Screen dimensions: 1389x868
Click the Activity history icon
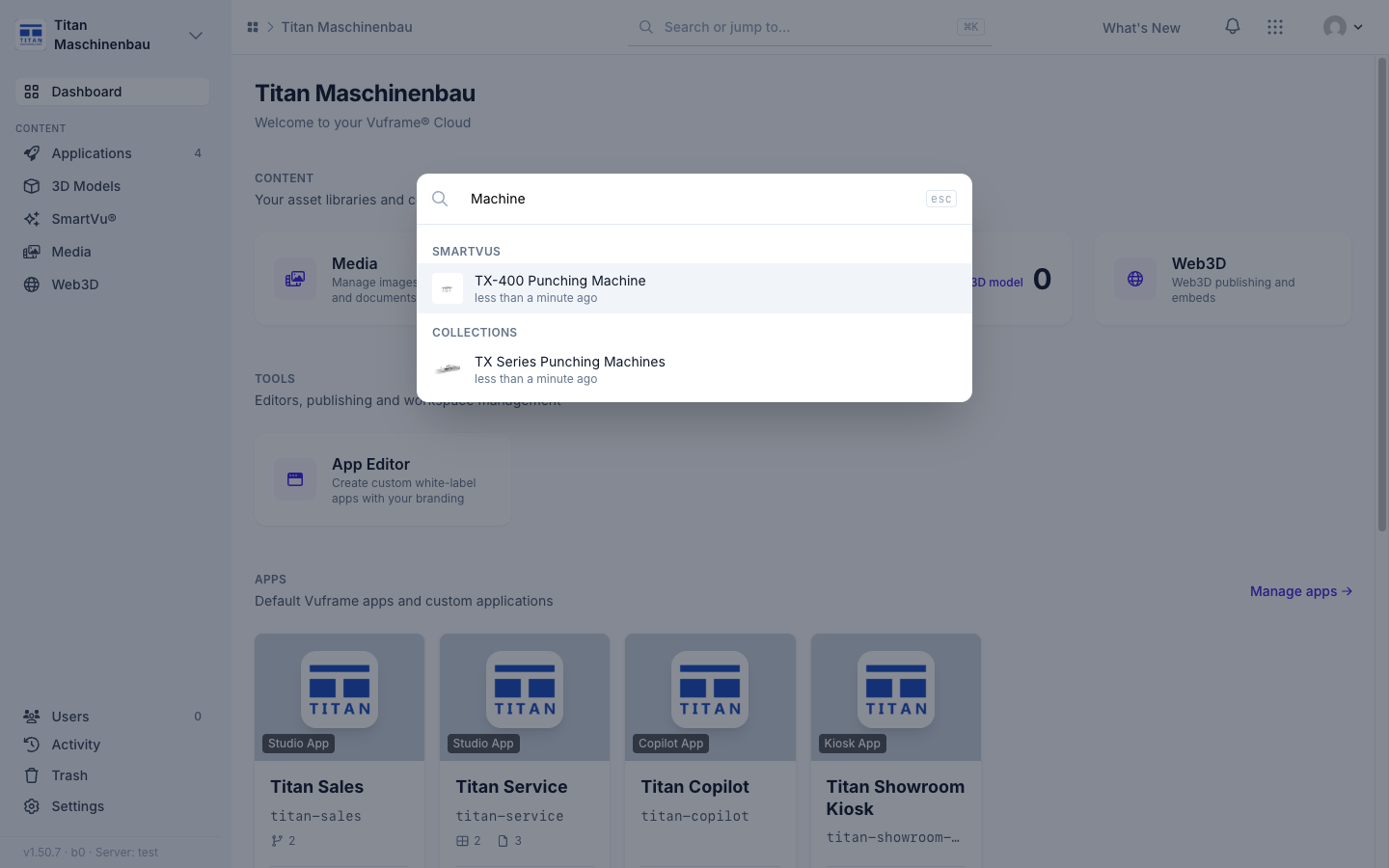(x=32, y=745)
